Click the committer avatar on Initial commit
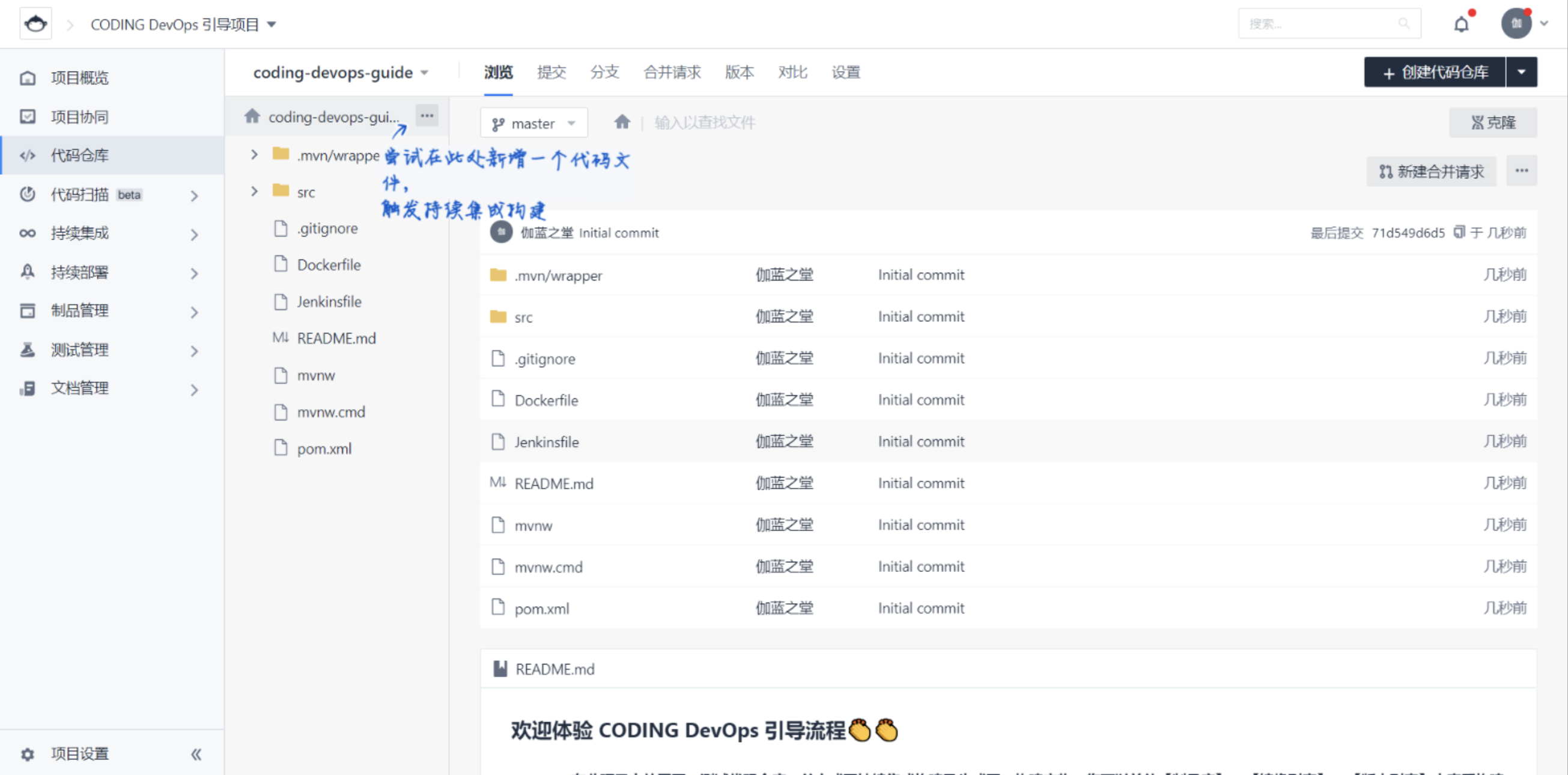This screenshot has height=775, width=1568. coord(501,232)
